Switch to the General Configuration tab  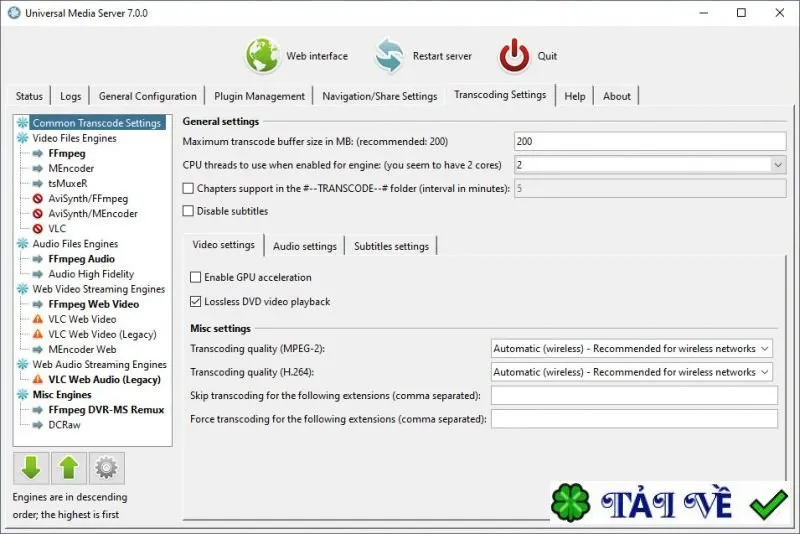coord(147,96)
